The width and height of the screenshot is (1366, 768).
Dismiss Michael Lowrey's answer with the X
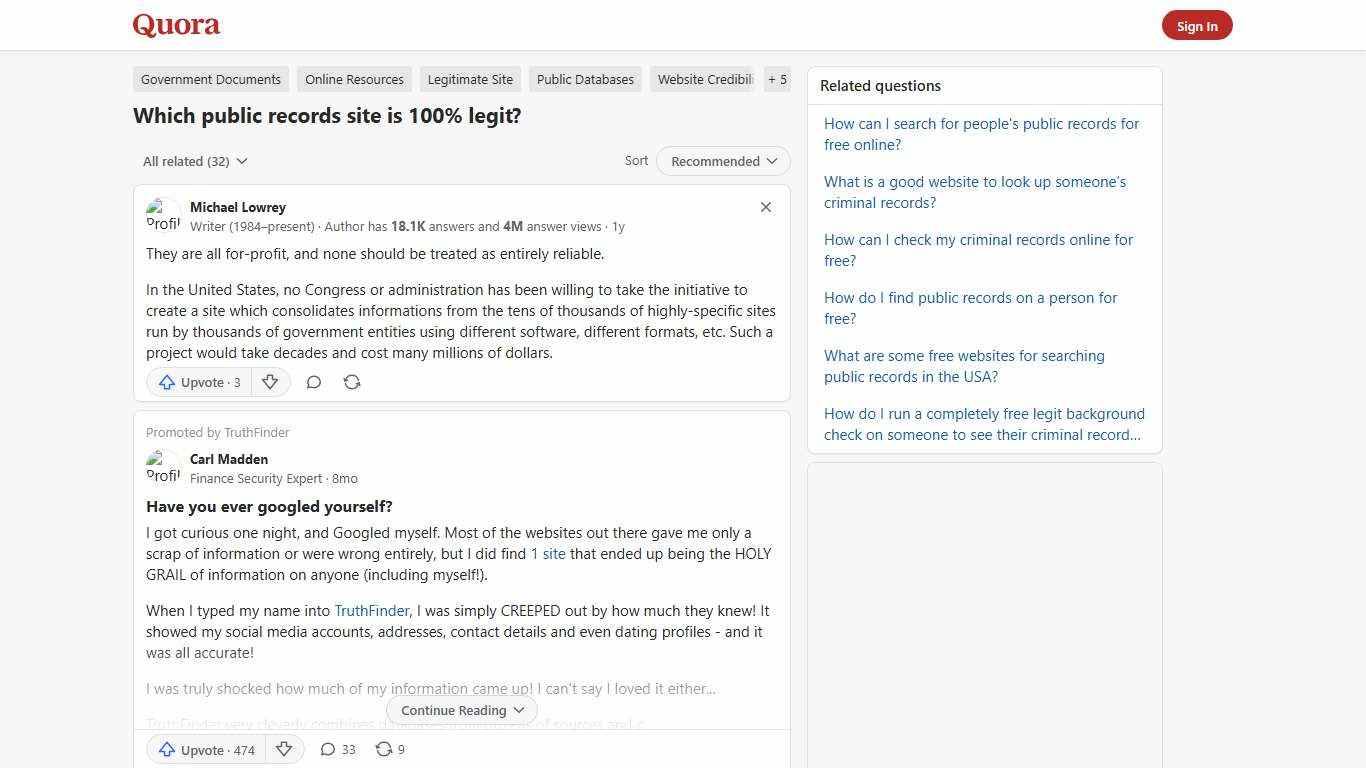(765, 207)
